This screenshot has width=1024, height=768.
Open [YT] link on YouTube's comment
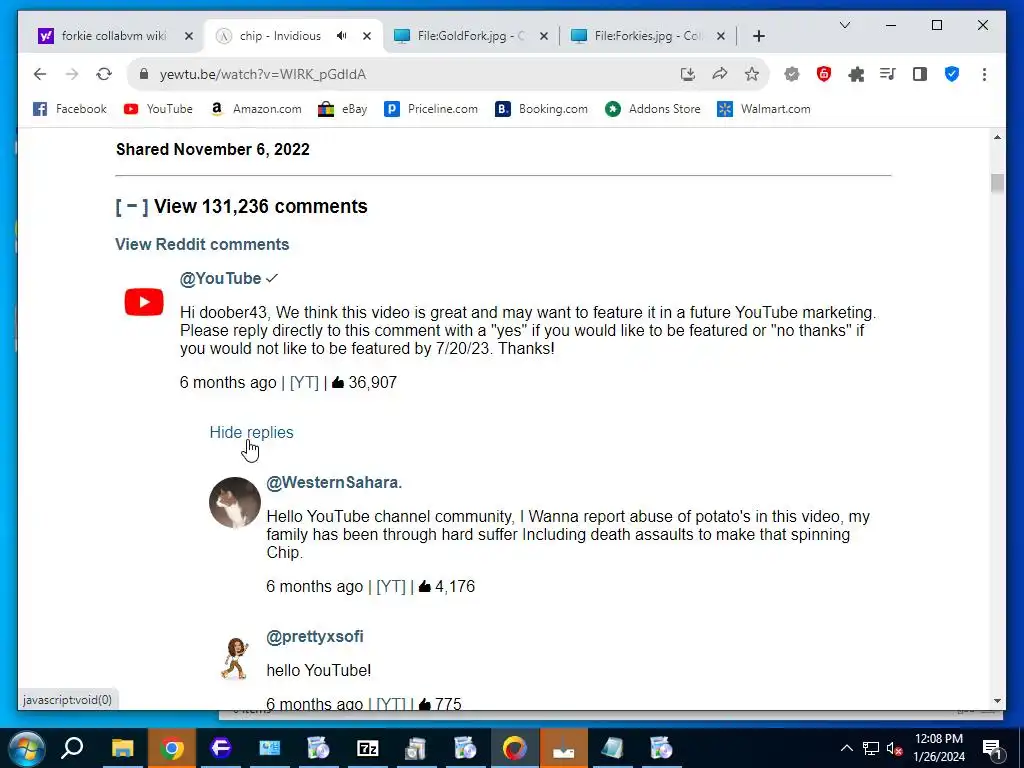click(x=304, y=383)
